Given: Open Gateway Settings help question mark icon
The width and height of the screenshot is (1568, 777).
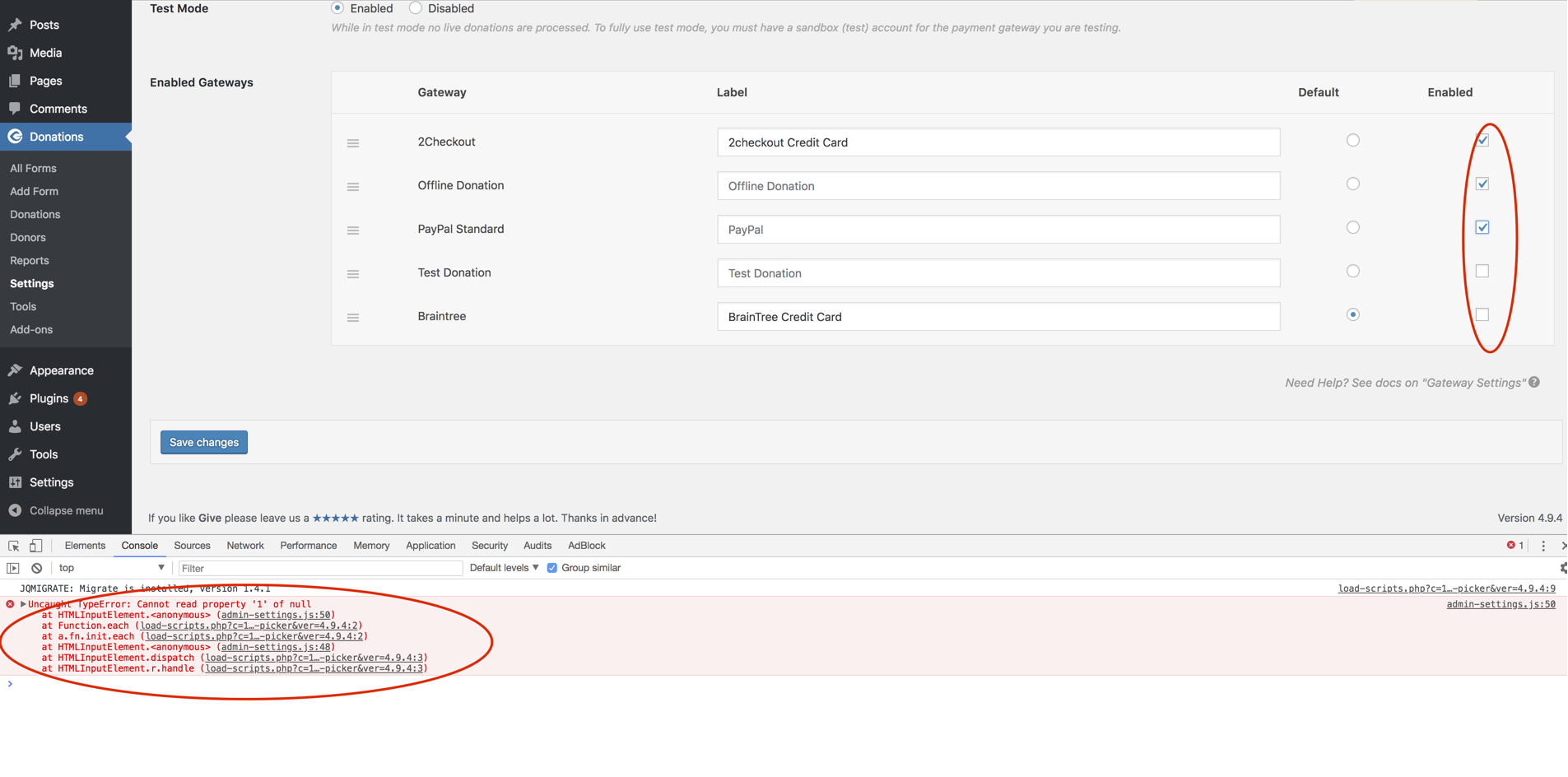Looking at the screenshot, I should coord(1534,382).
